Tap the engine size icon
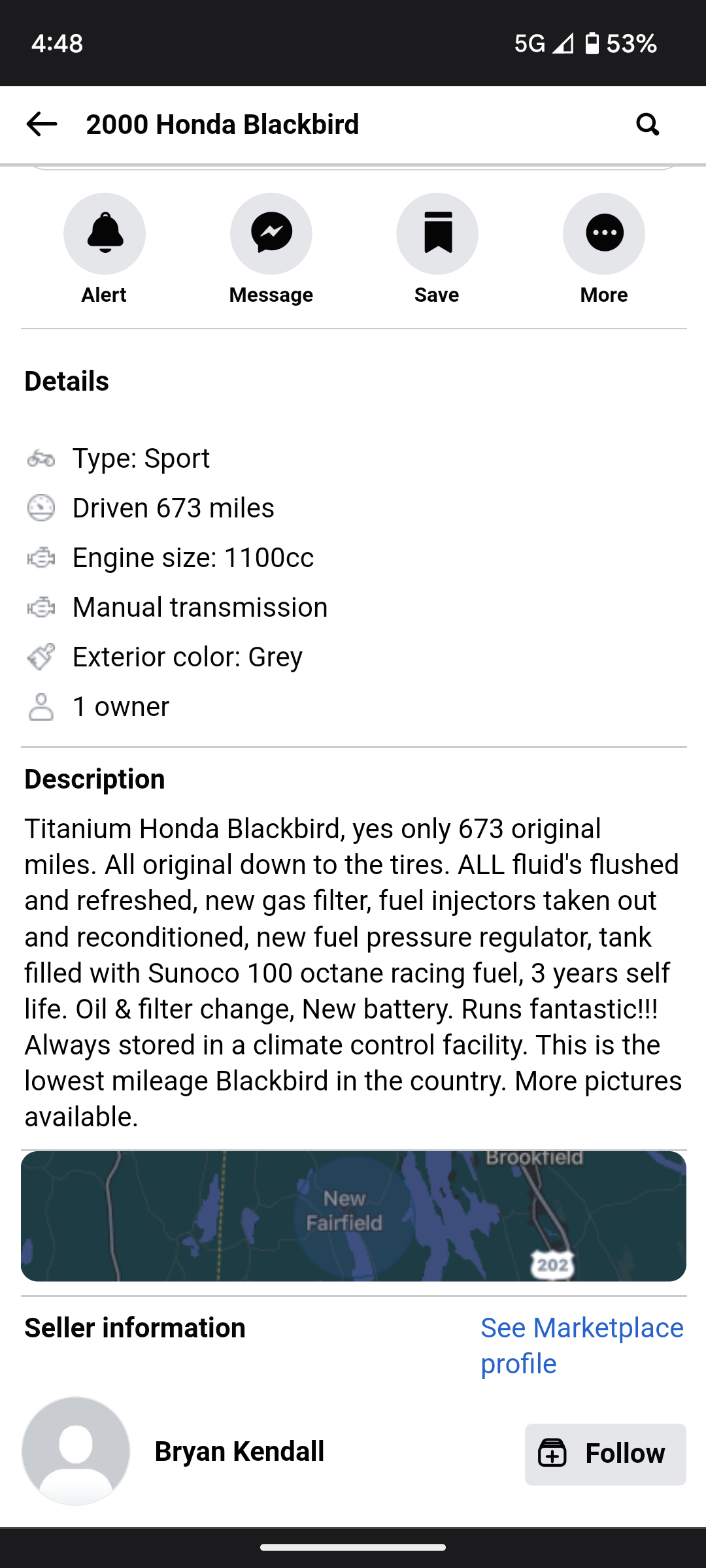The height and width of the screenshot is (1568, 706). click(x=41, y=558)
